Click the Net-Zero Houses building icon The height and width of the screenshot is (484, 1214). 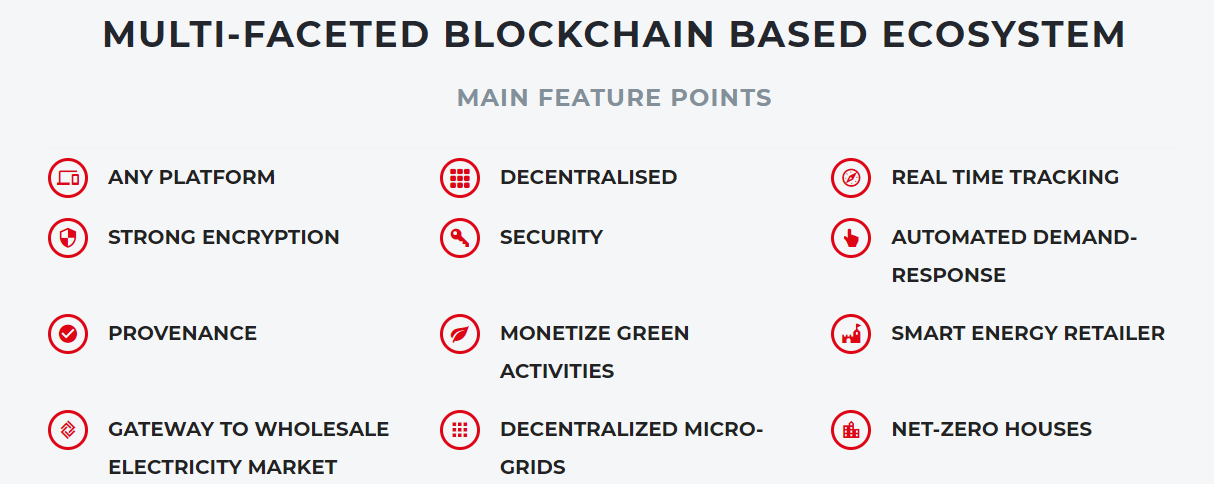pos(851,430)
